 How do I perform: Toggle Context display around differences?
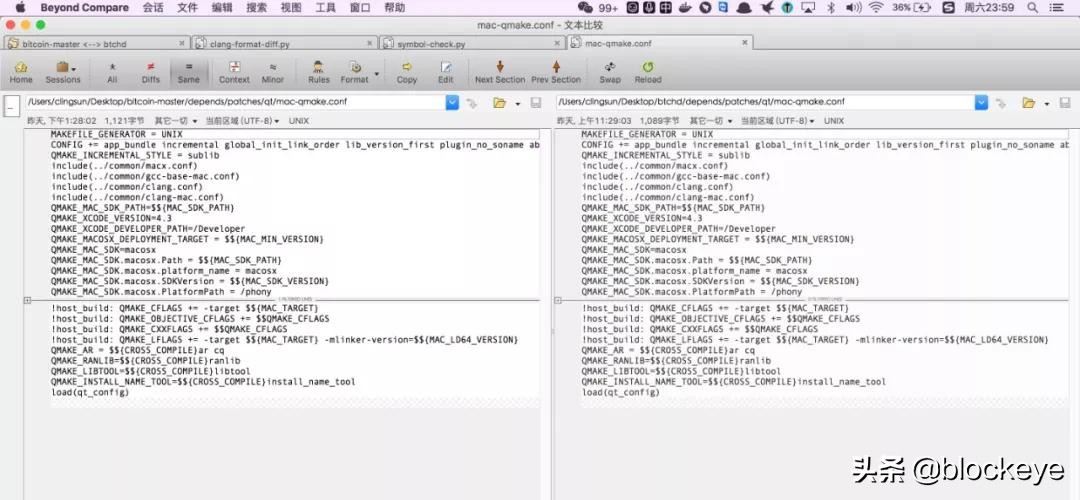click(x=234, y=72)
